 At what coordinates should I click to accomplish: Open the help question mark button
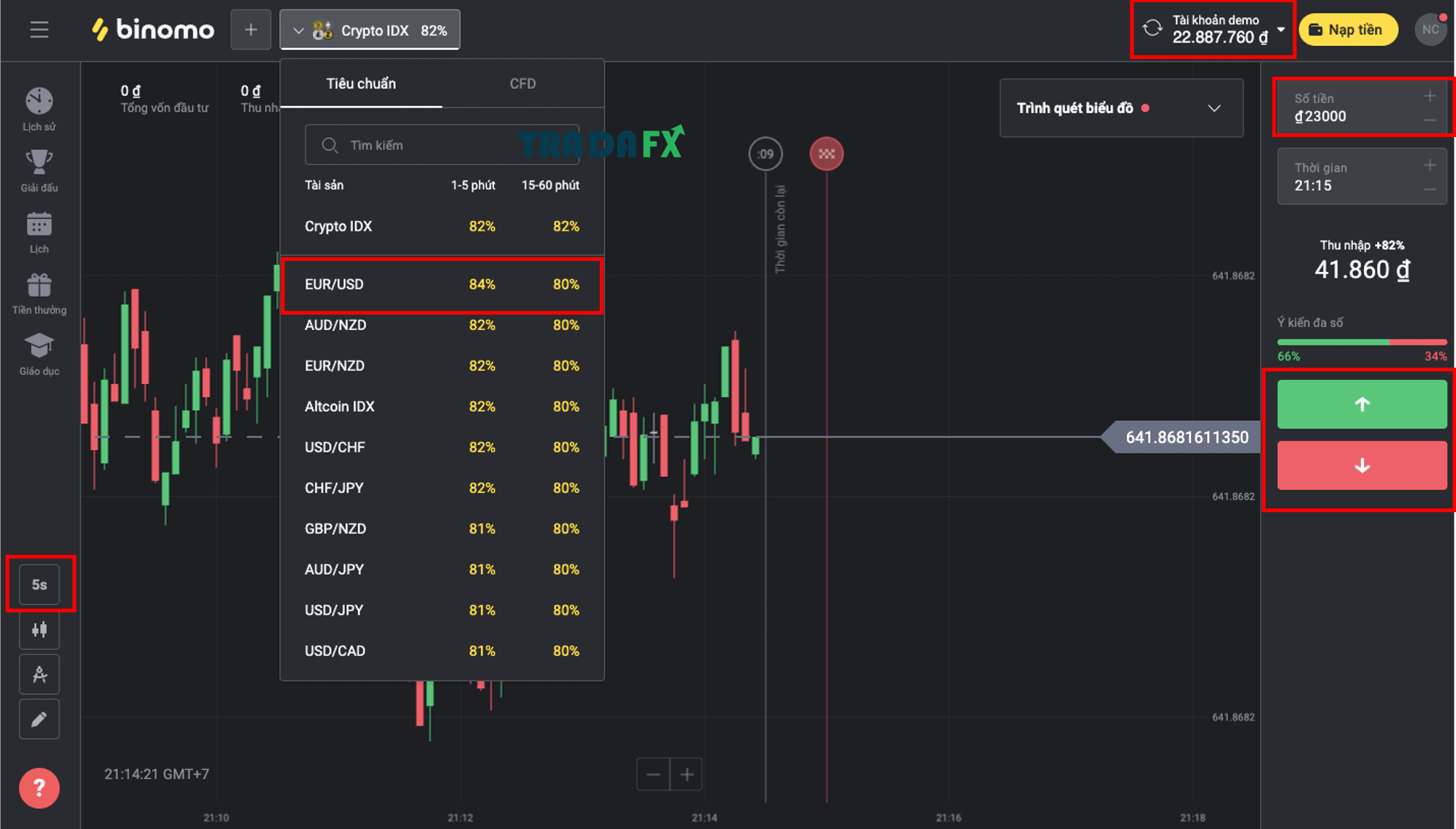[39, 788]
